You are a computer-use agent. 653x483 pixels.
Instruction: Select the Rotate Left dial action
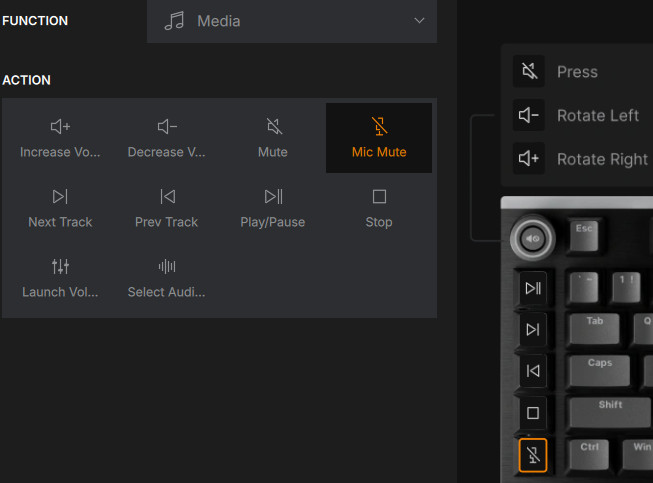point(583,115)
